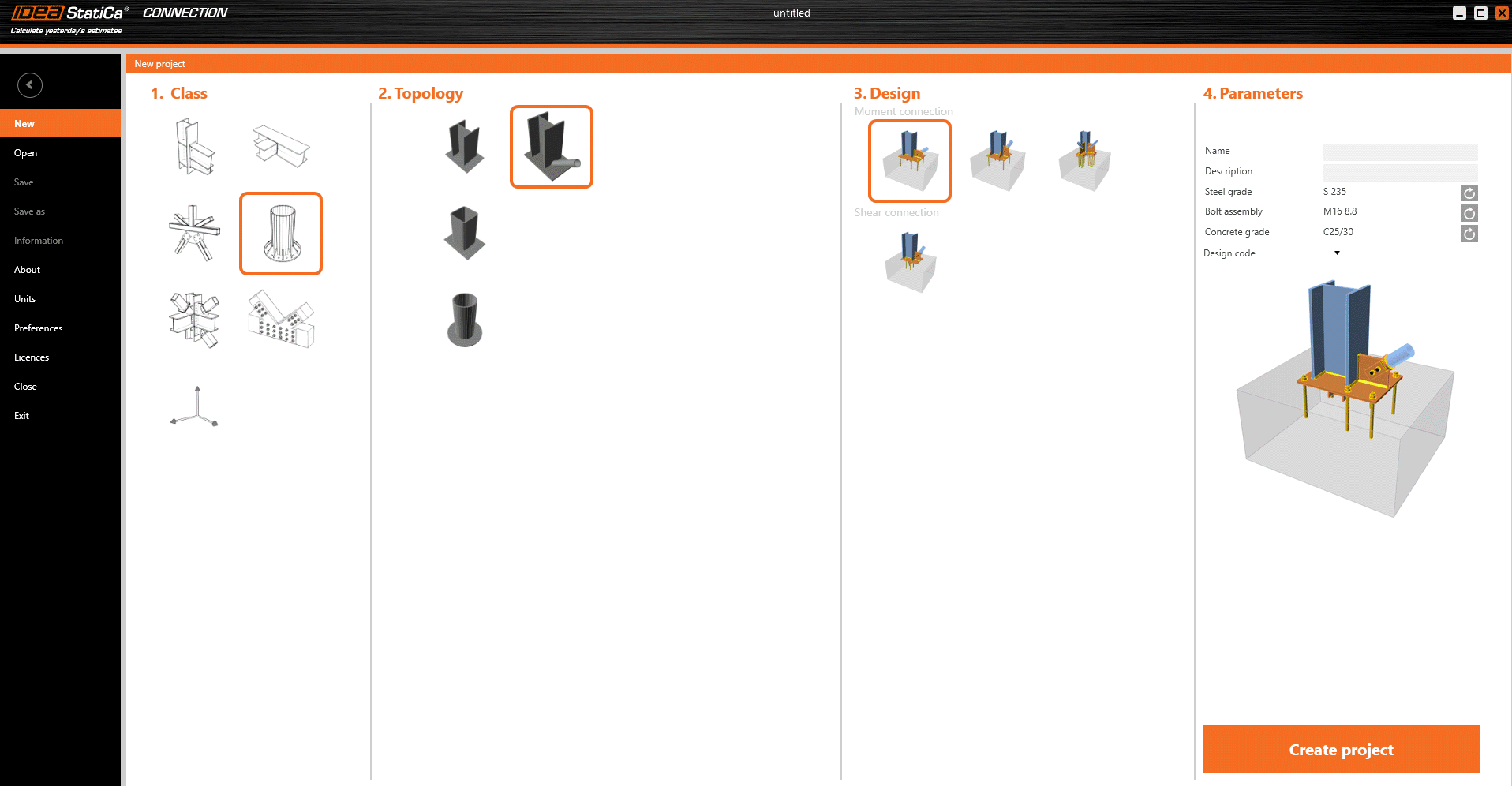Viewport: 1512px width, 786px height.
Task: Choose the column base with brace topology
Action: tap(552, 147)
